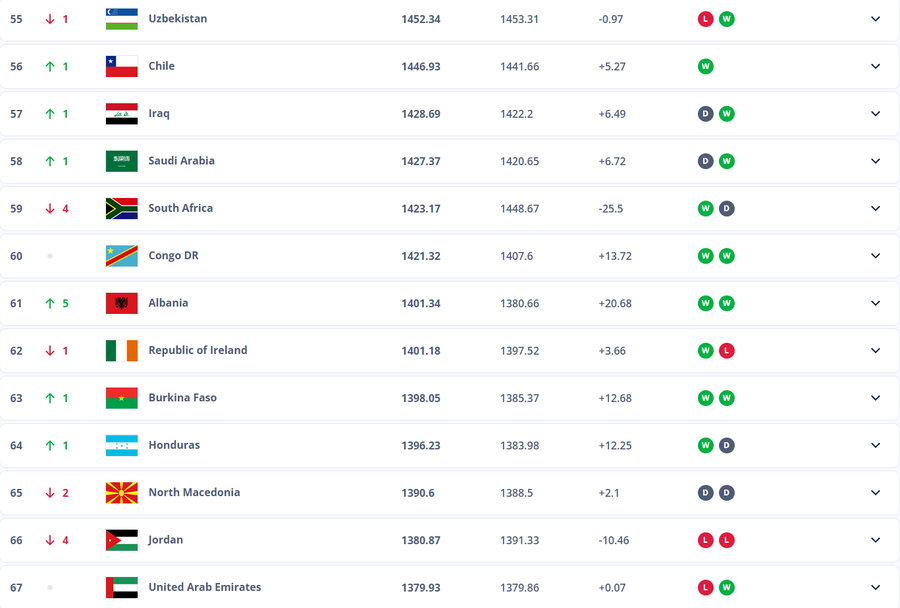Screen dimensions: 900x608
Task: Click the United Arab Emirates flag
Action: [121, 587]
